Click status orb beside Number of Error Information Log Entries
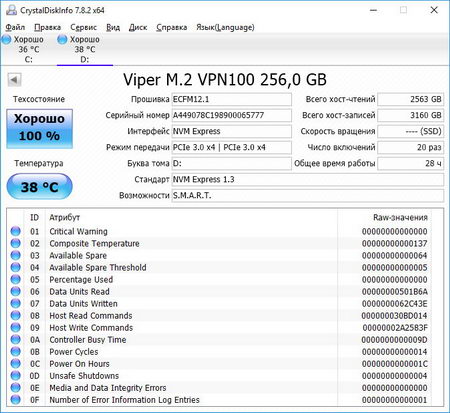 pyautogui.click(x=15, y=399)
